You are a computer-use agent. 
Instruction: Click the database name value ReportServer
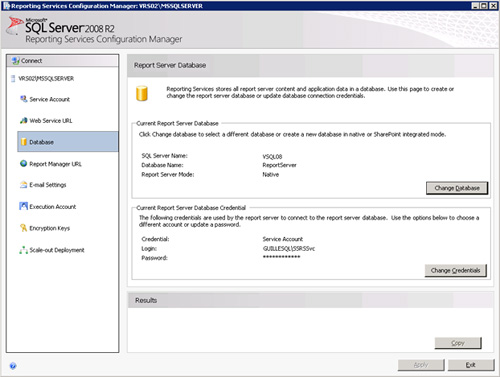279,165
